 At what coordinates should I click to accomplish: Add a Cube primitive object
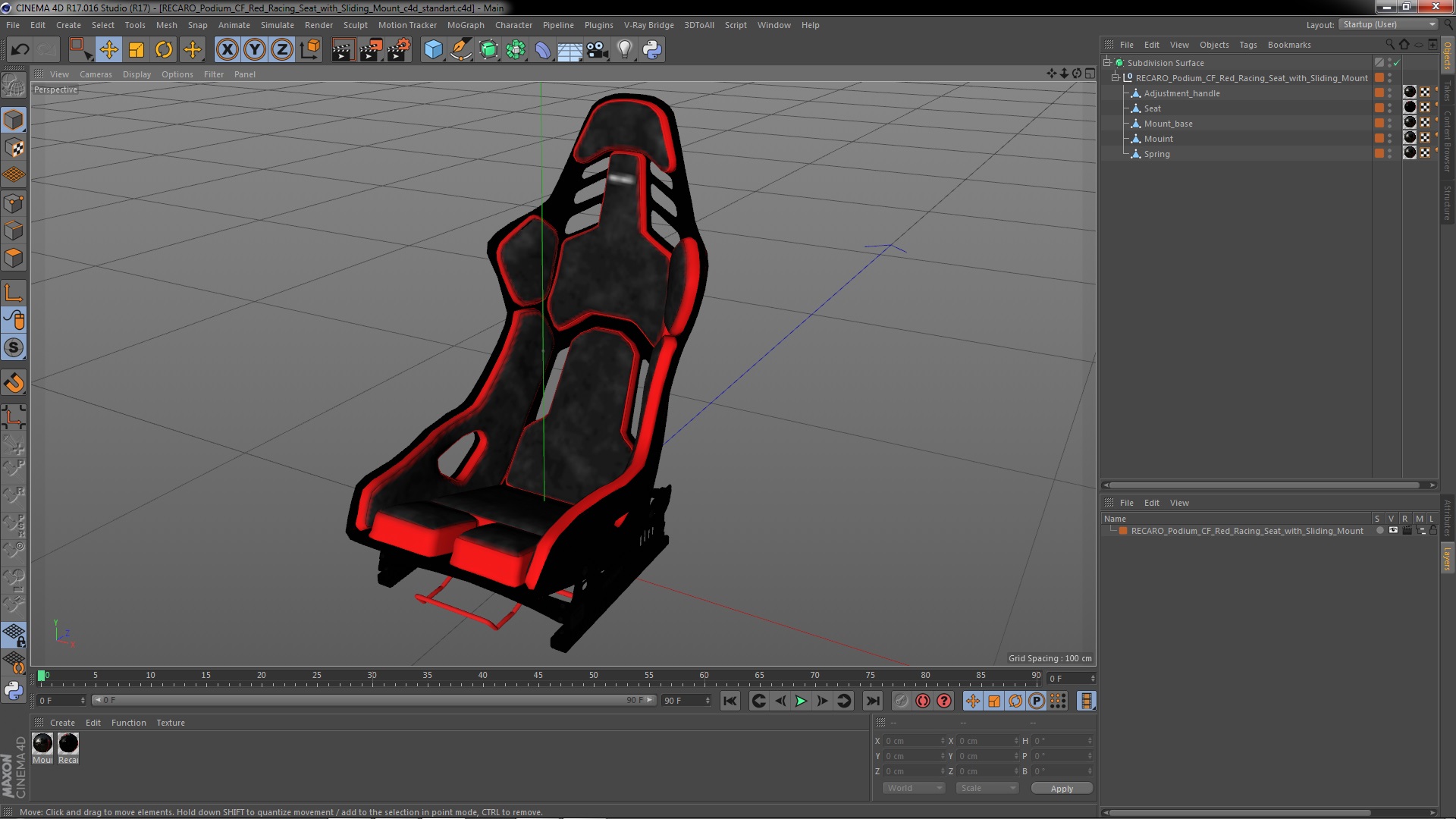433,50
